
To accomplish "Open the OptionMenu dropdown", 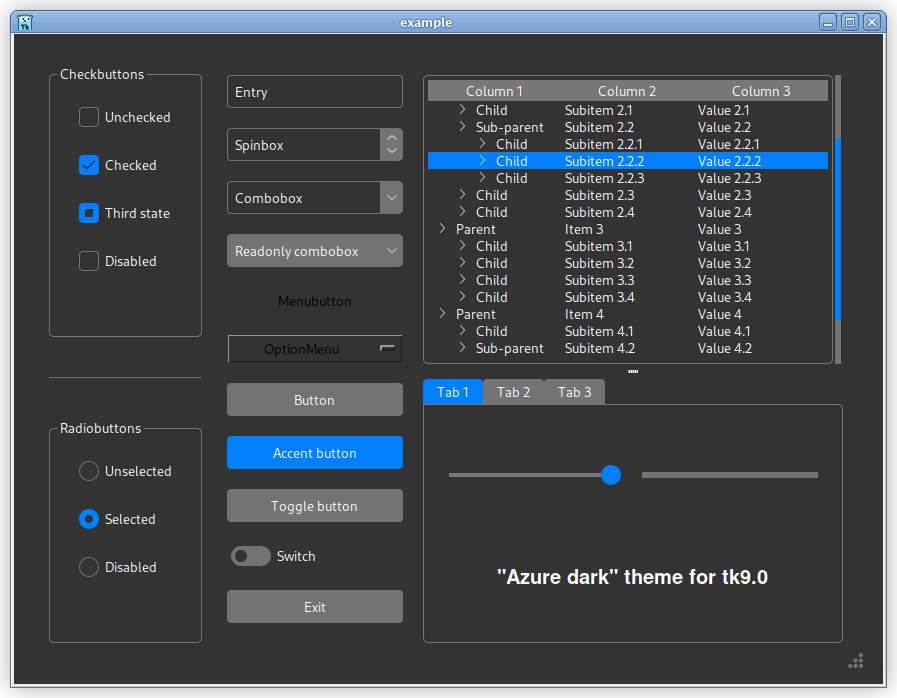I will 315,349.
